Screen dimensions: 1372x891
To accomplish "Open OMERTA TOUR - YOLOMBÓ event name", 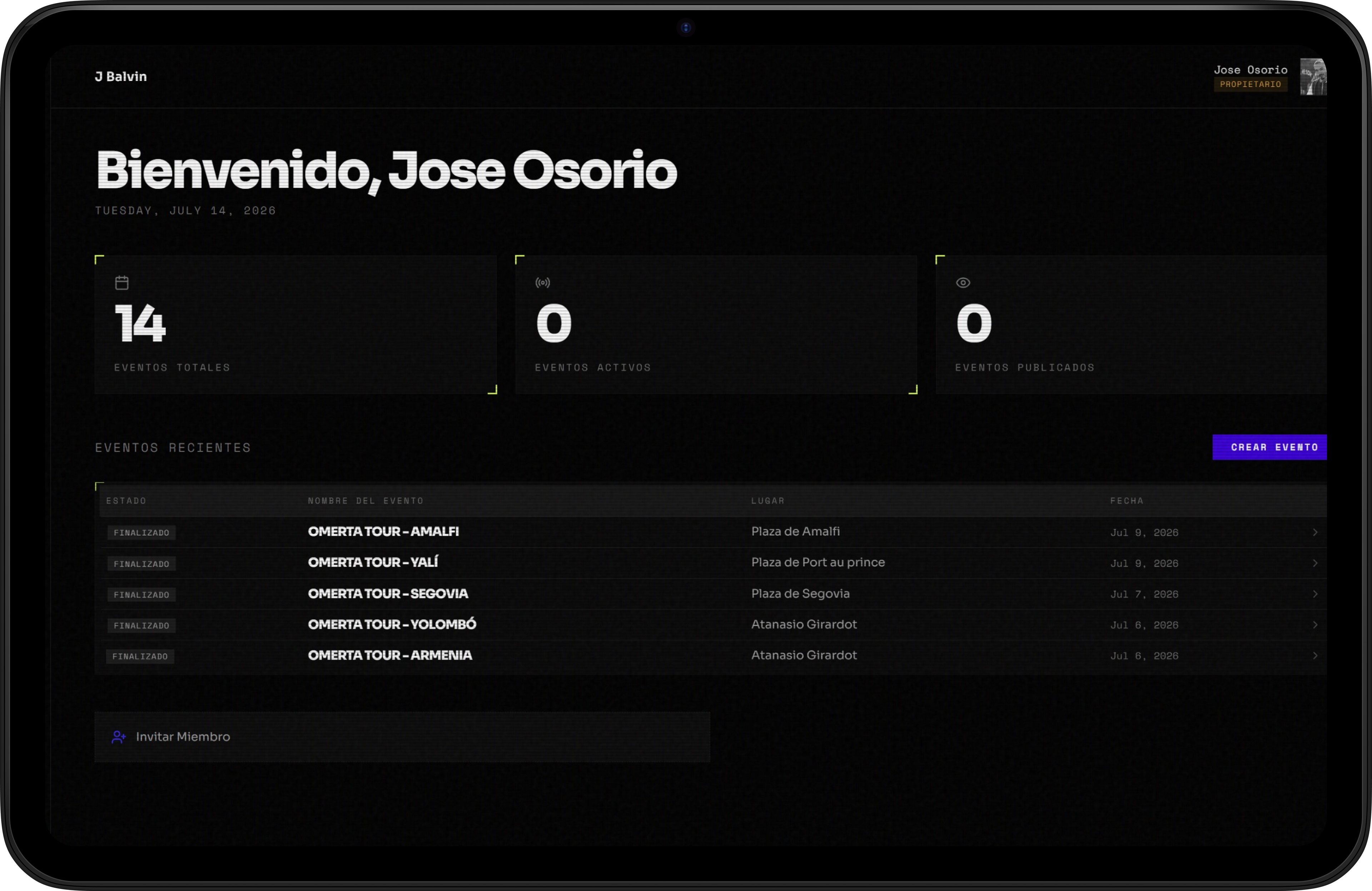I will coord(392,624).
